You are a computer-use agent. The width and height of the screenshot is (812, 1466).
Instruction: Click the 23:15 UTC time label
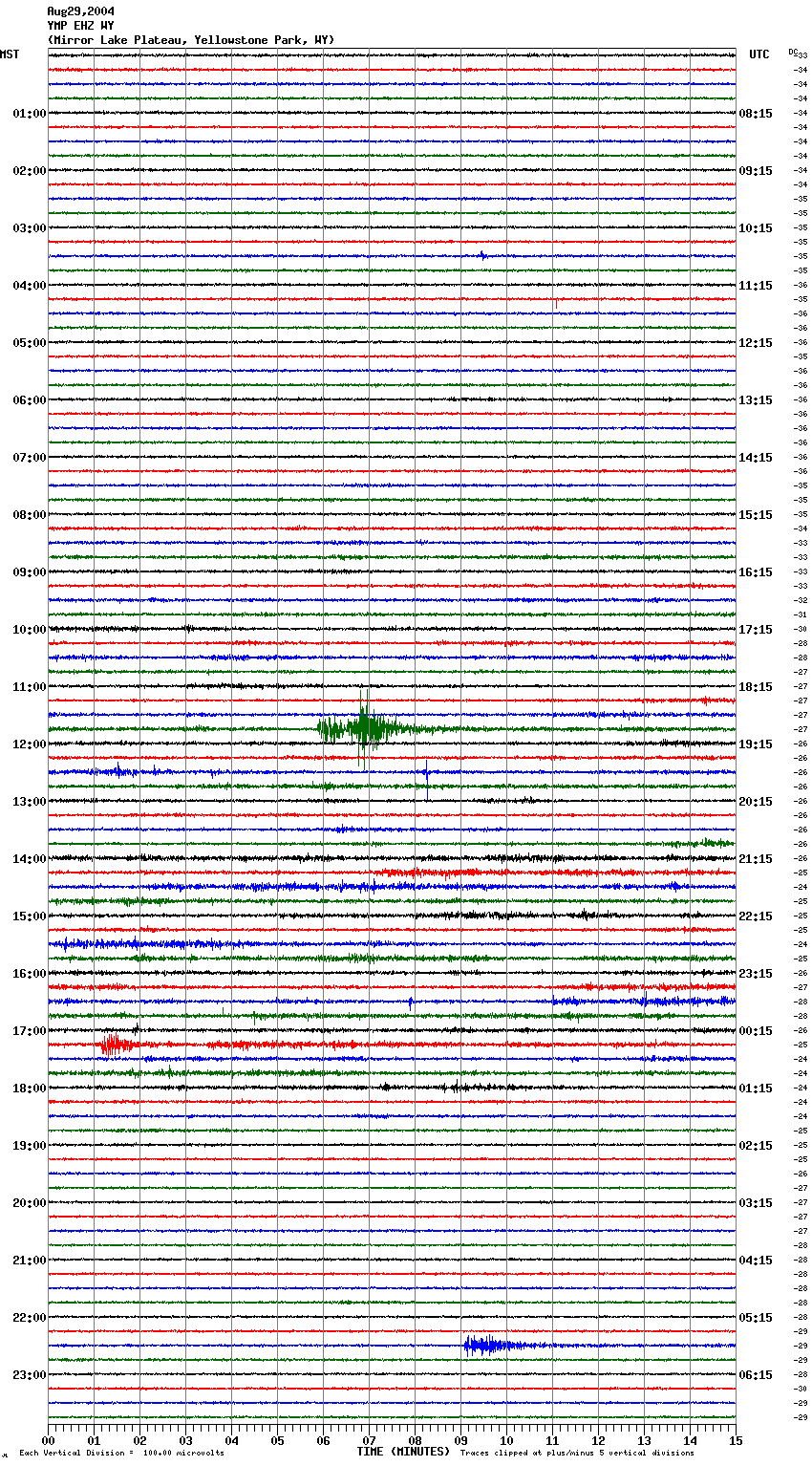756,974
